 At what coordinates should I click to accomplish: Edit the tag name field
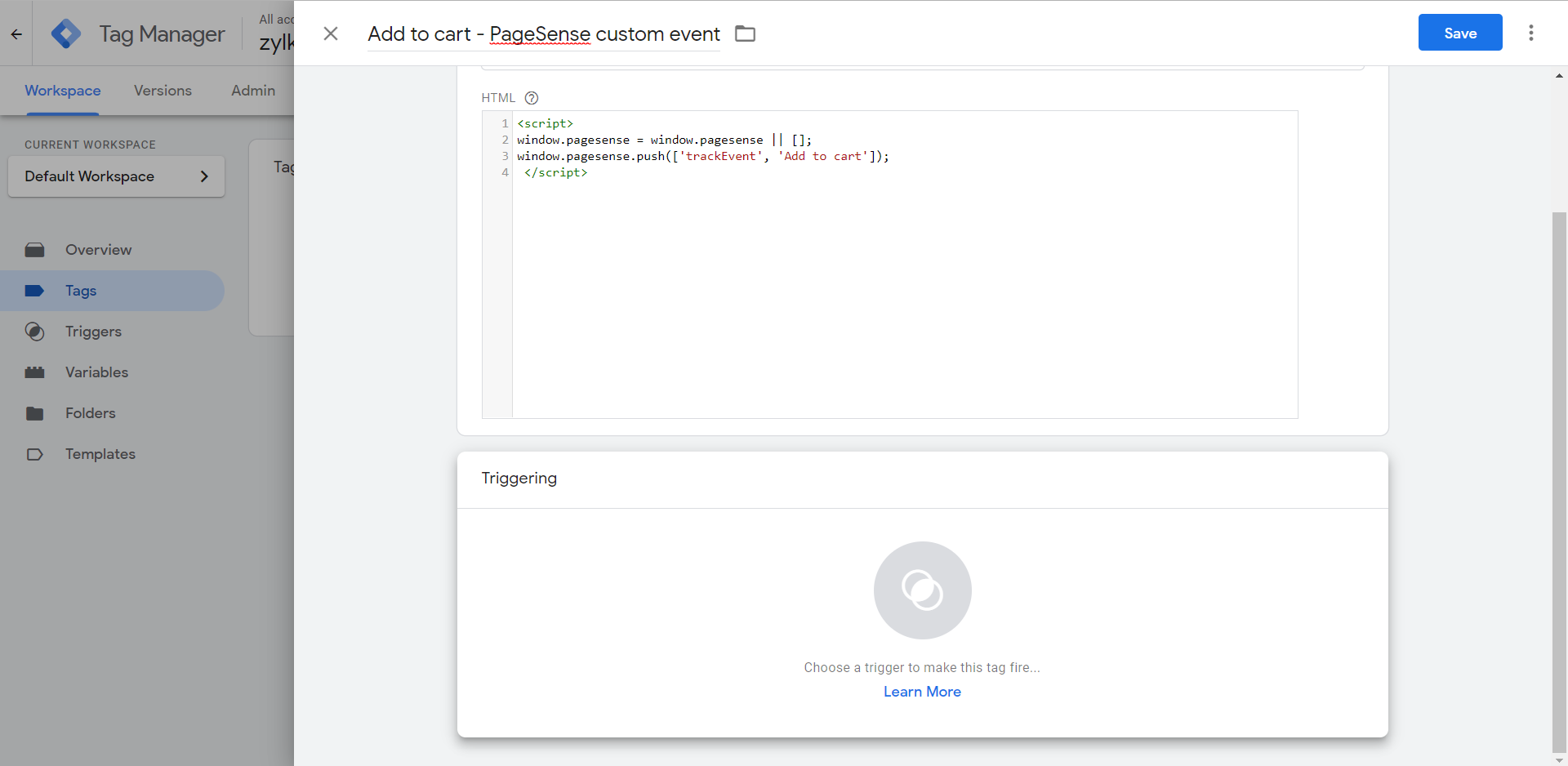pos(544,33)
